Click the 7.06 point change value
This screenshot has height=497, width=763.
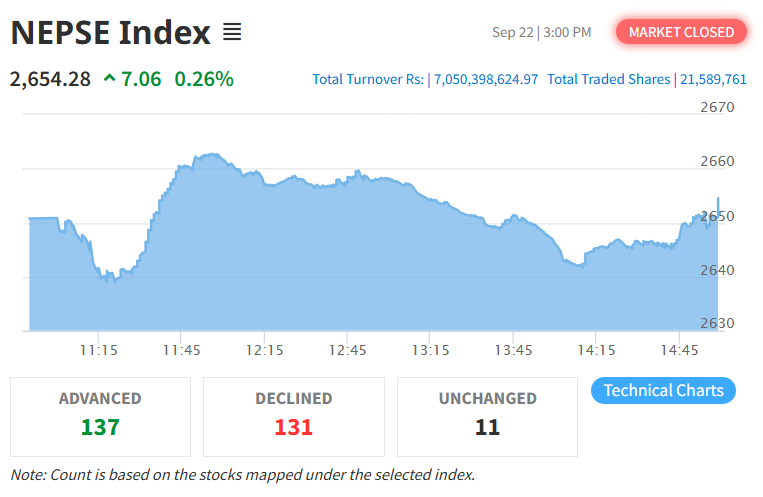point(141,79)
